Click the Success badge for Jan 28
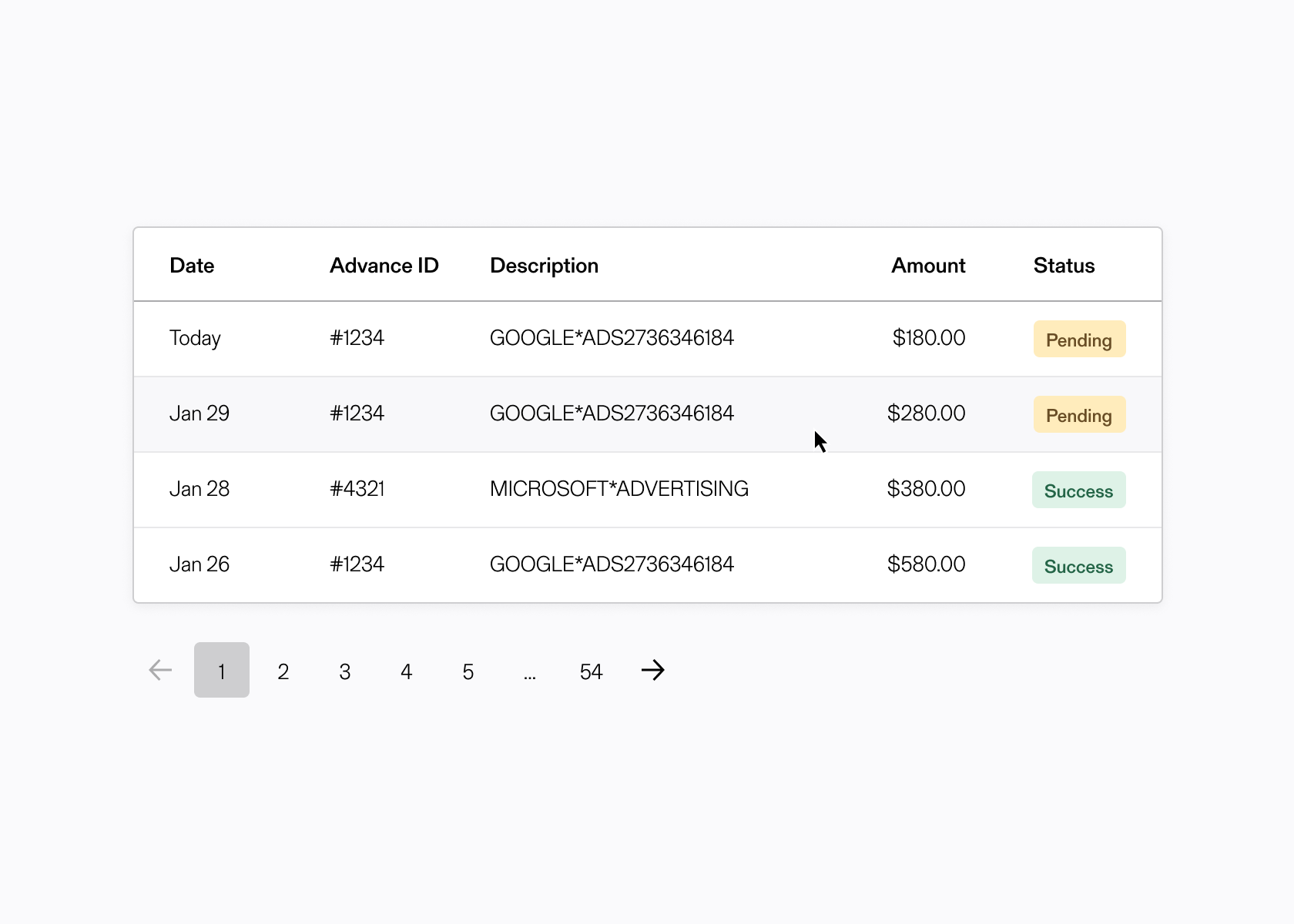Image resolution: width=1294 pixels, height=924 pixels. 1078,490
